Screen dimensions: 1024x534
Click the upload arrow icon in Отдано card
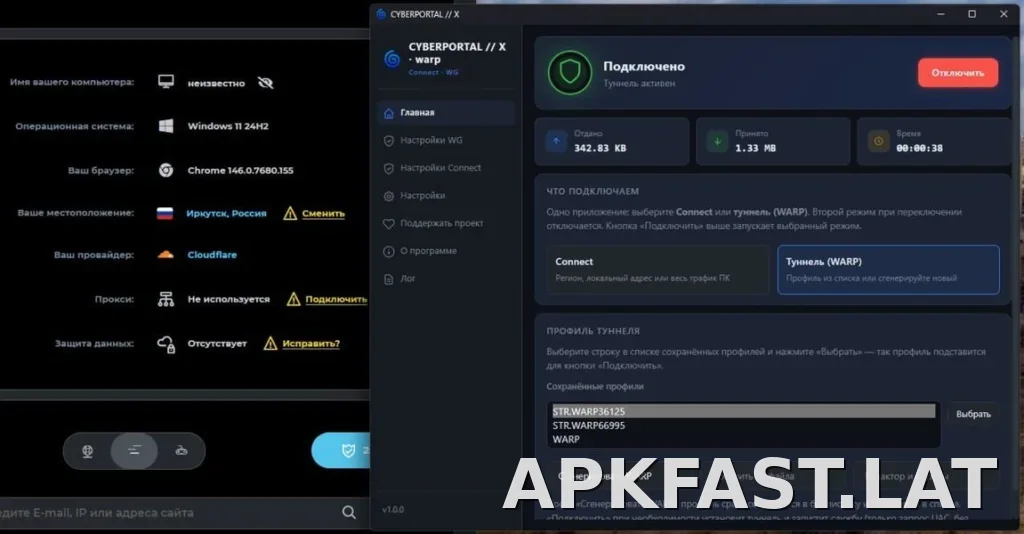tap(556, 141)
